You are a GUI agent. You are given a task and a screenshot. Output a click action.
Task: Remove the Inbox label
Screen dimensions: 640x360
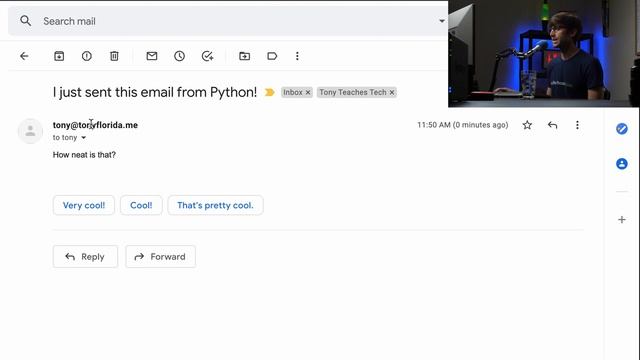click(308, 93)
